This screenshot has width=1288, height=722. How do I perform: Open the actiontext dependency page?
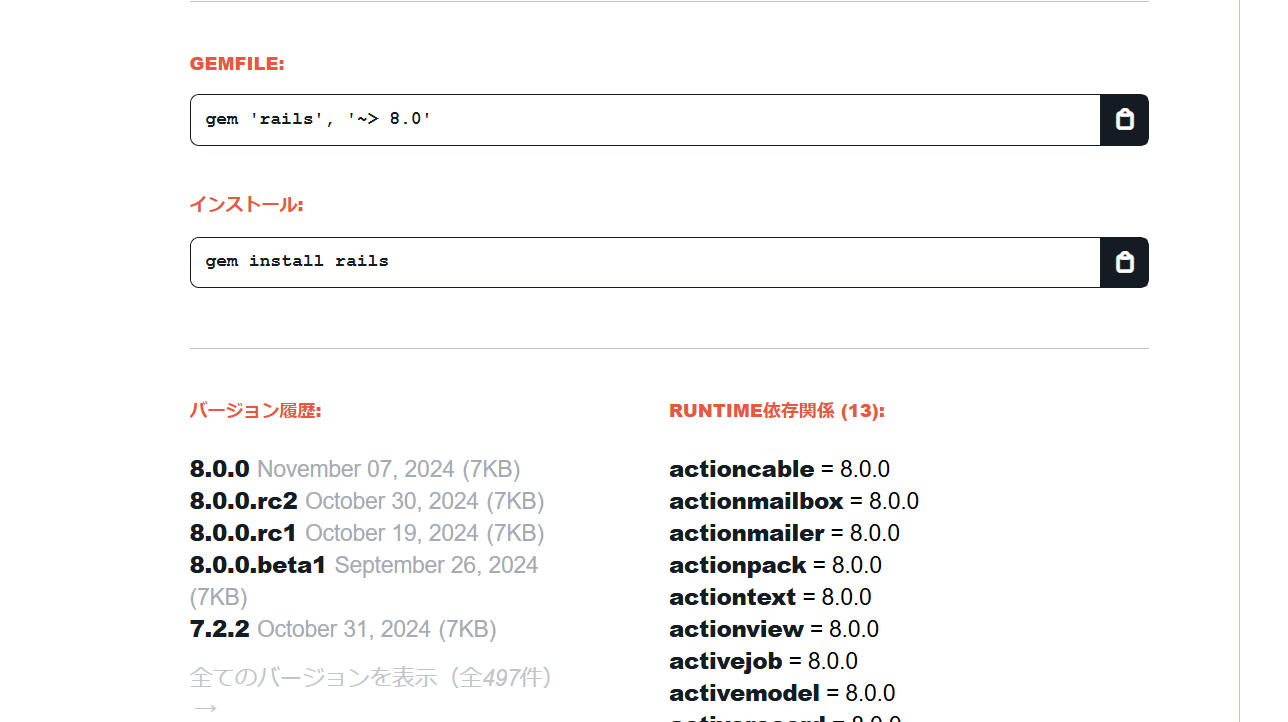point(730,597)
